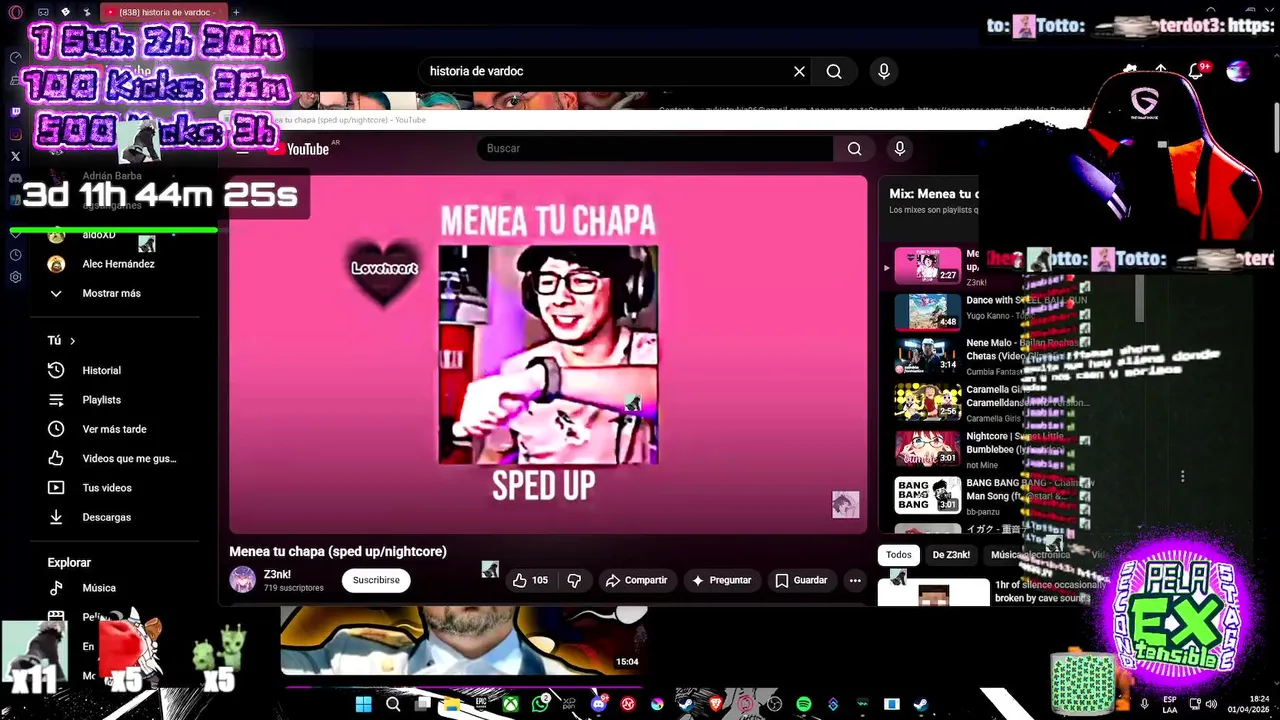The height and width of the screenshot is (720, 1280).
Task: Click the YouTube logo in the front window
Action: (298, 148)
